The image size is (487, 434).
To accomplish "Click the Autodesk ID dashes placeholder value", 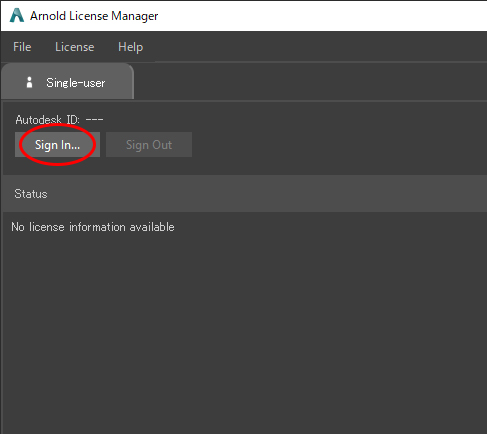I will (x=94, y=119).
